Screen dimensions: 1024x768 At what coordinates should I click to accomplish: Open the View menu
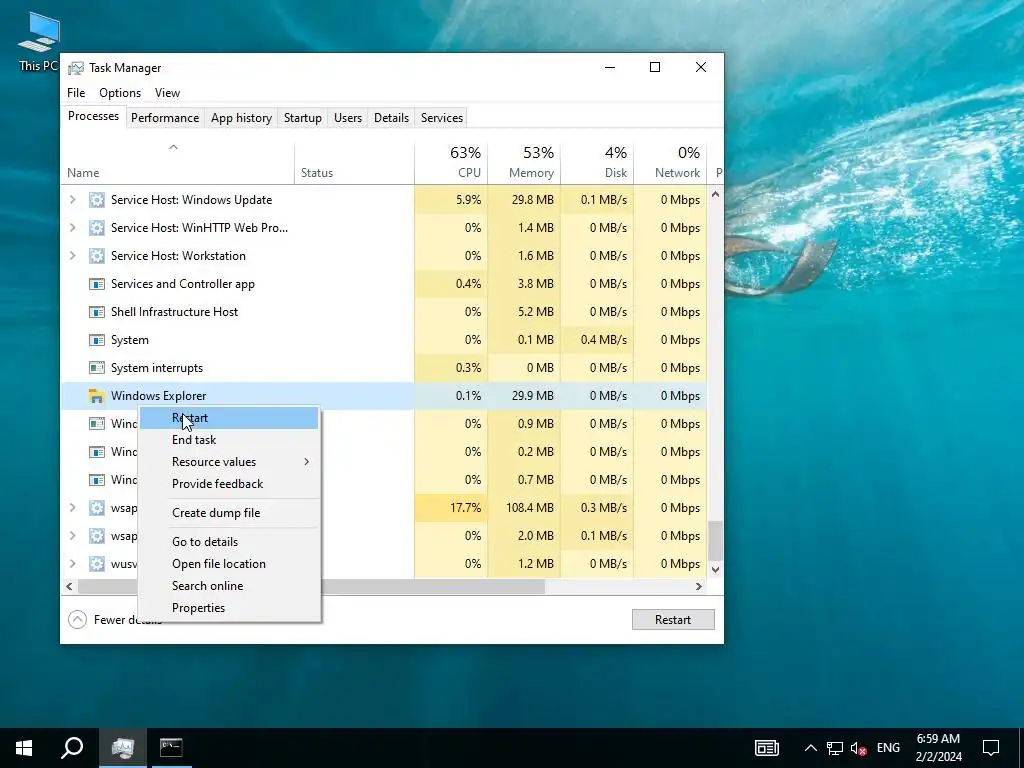167,93
